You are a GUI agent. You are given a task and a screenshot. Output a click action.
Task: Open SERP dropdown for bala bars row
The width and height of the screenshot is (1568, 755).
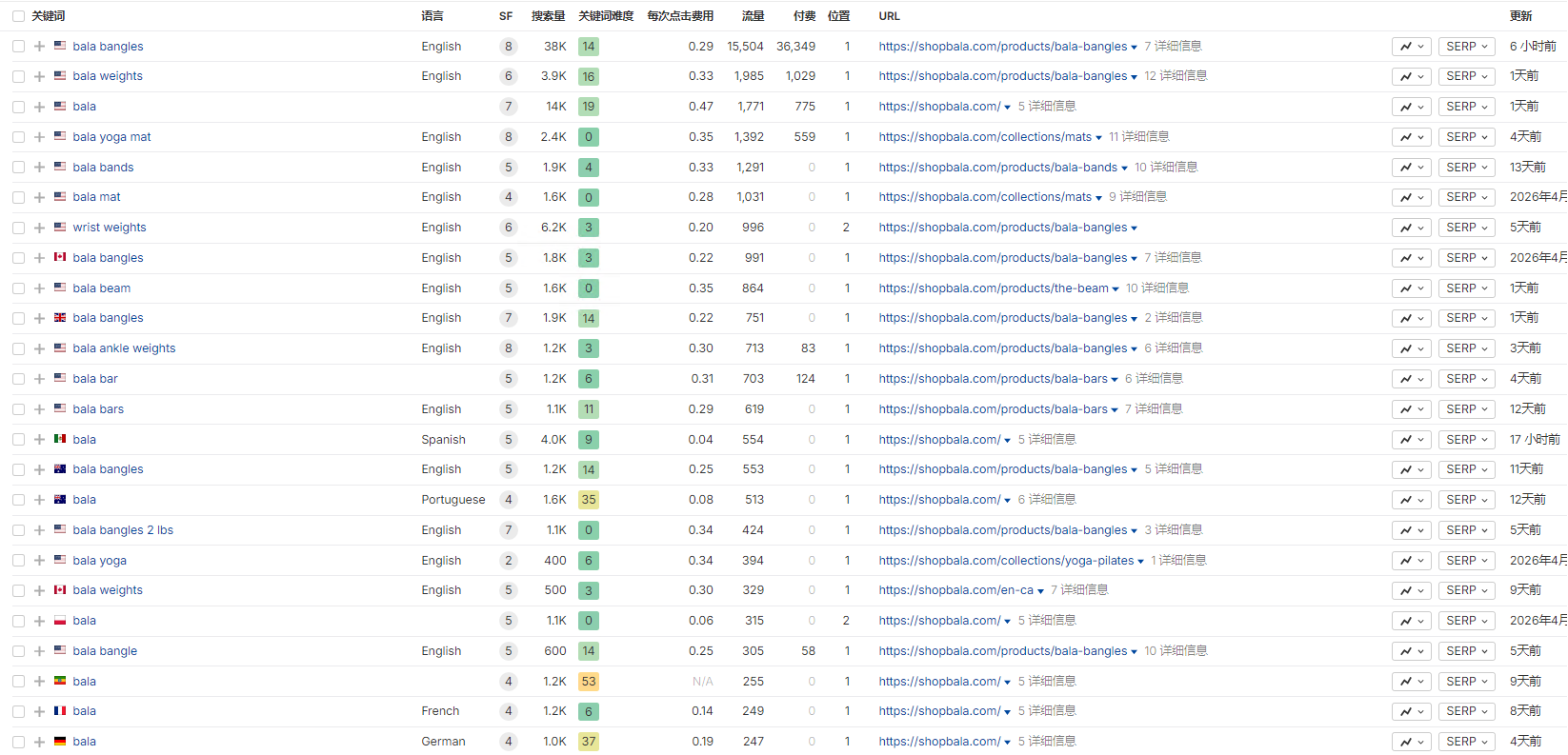coord(1467,409)
